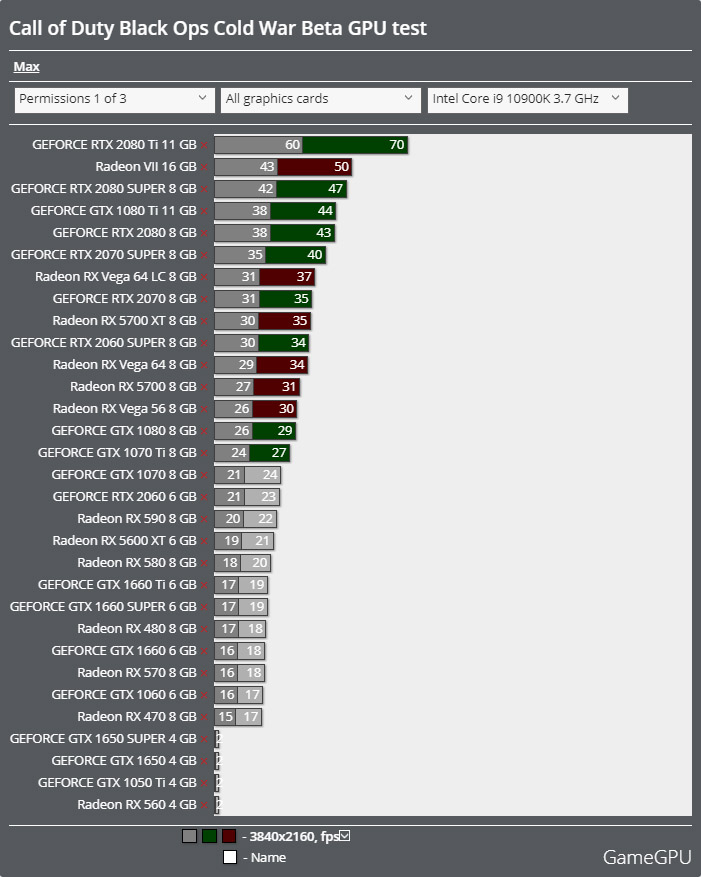Remove GEFORCE RTX 2080 Ti 11 GB with red x
Screen dimensions: 701x877
click(204, 145)
